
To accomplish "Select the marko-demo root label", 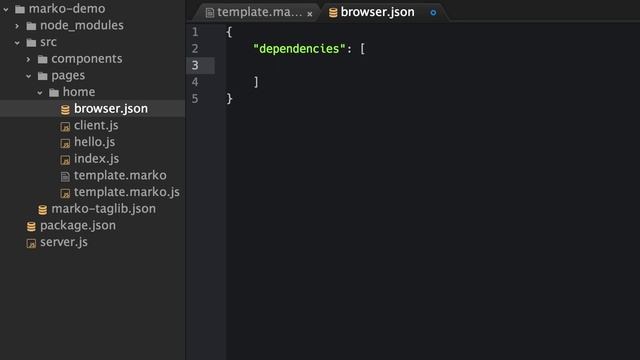I will (67, 9).
